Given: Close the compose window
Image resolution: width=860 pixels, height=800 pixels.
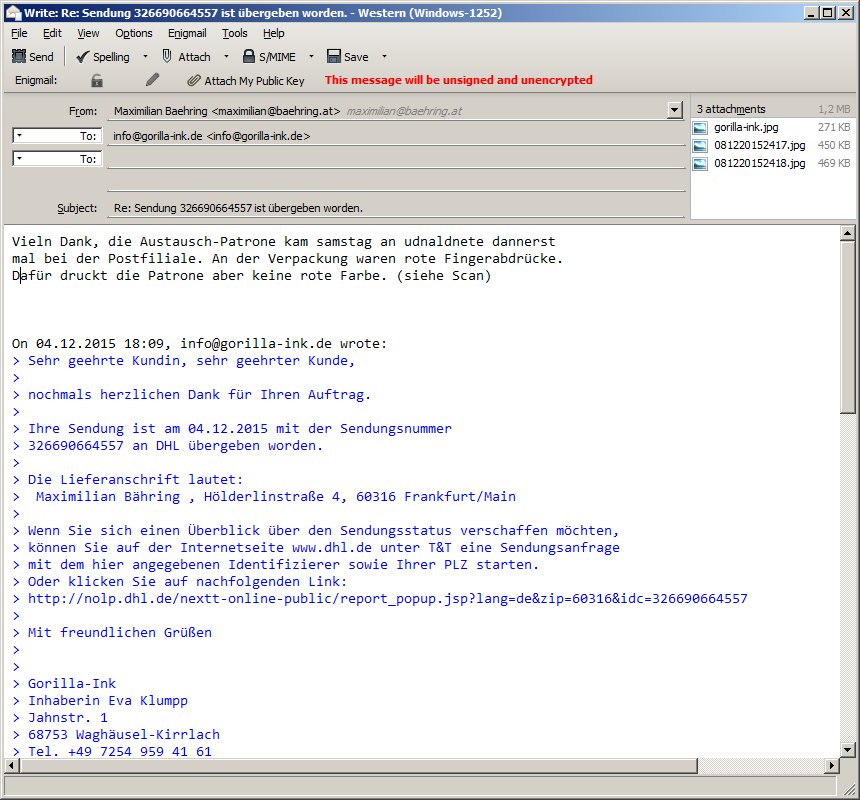Looking at the screenshot, I should point(846,13).
